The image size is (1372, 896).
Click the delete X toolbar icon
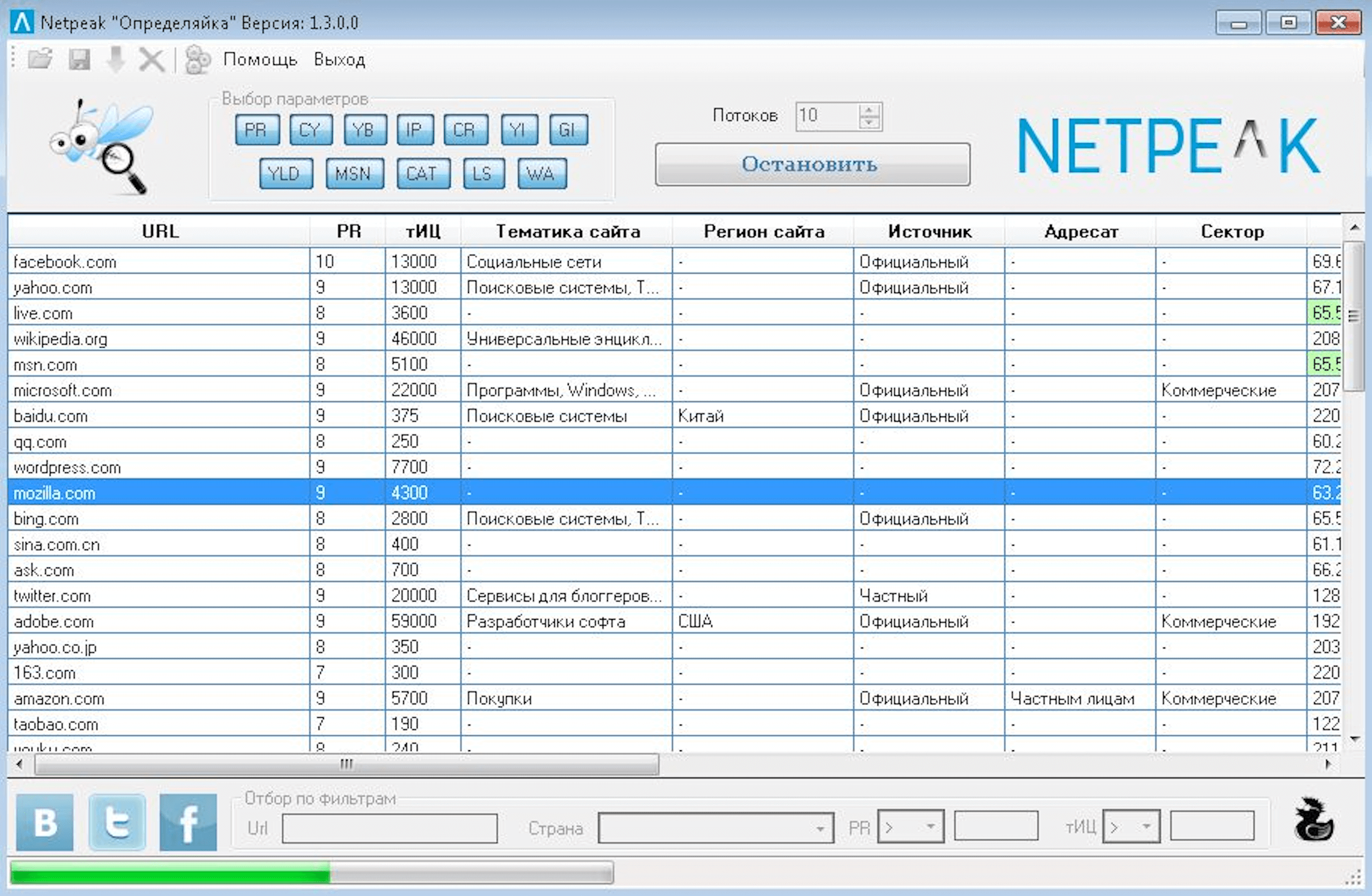click(x=151, y=59)
